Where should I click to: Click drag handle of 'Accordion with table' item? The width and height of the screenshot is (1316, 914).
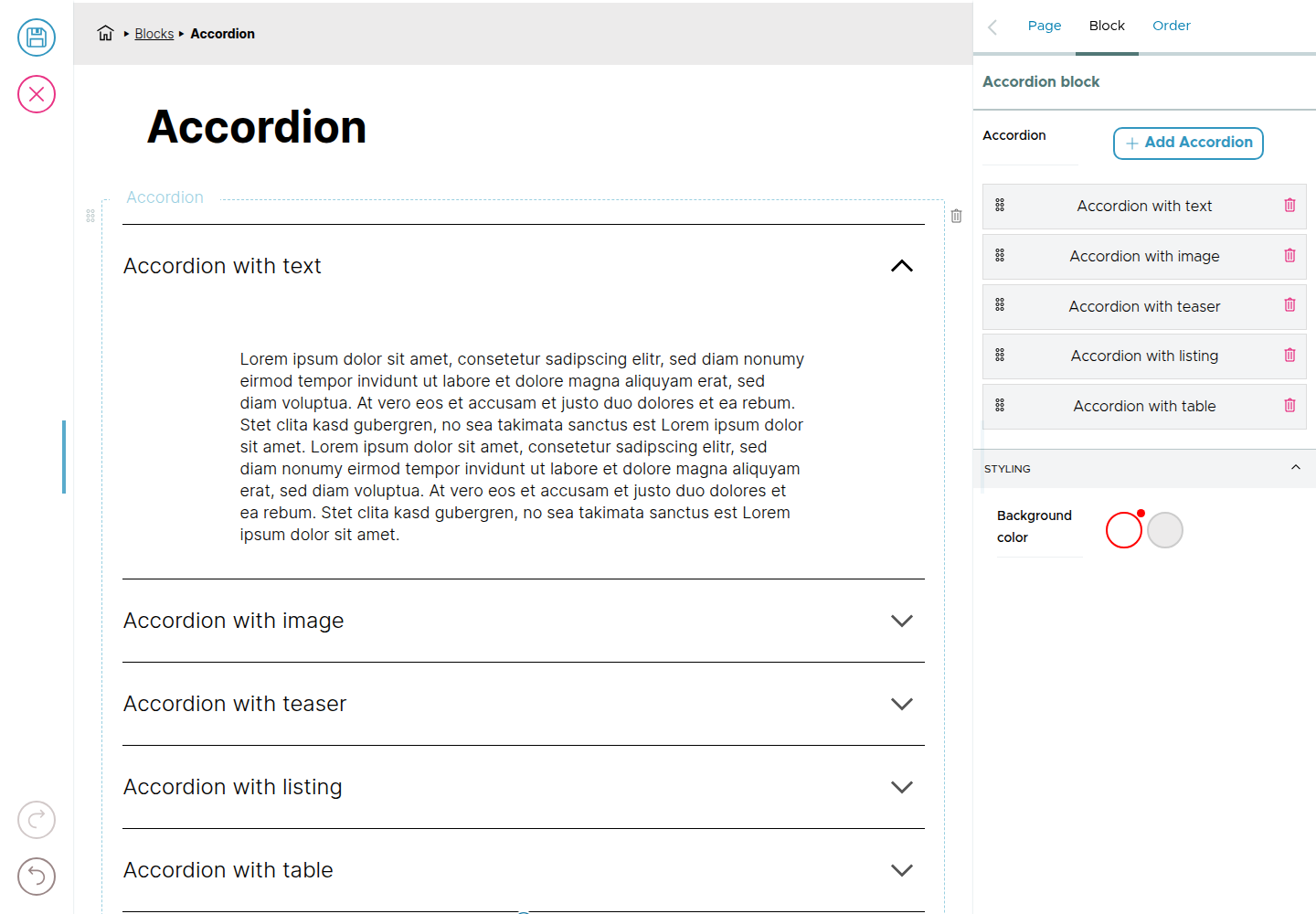pos(1000,406)
